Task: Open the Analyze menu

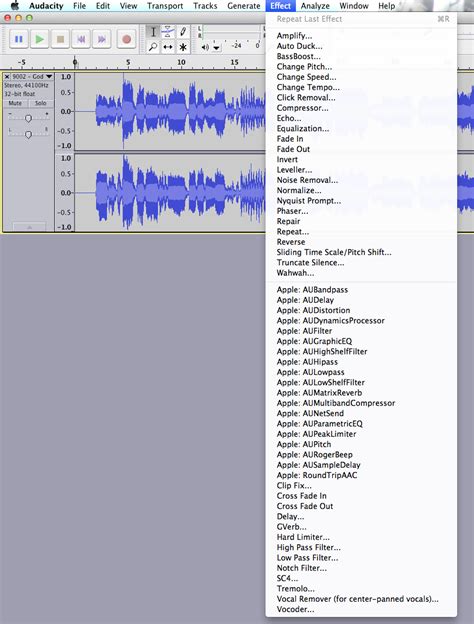Action: [315, 6]
